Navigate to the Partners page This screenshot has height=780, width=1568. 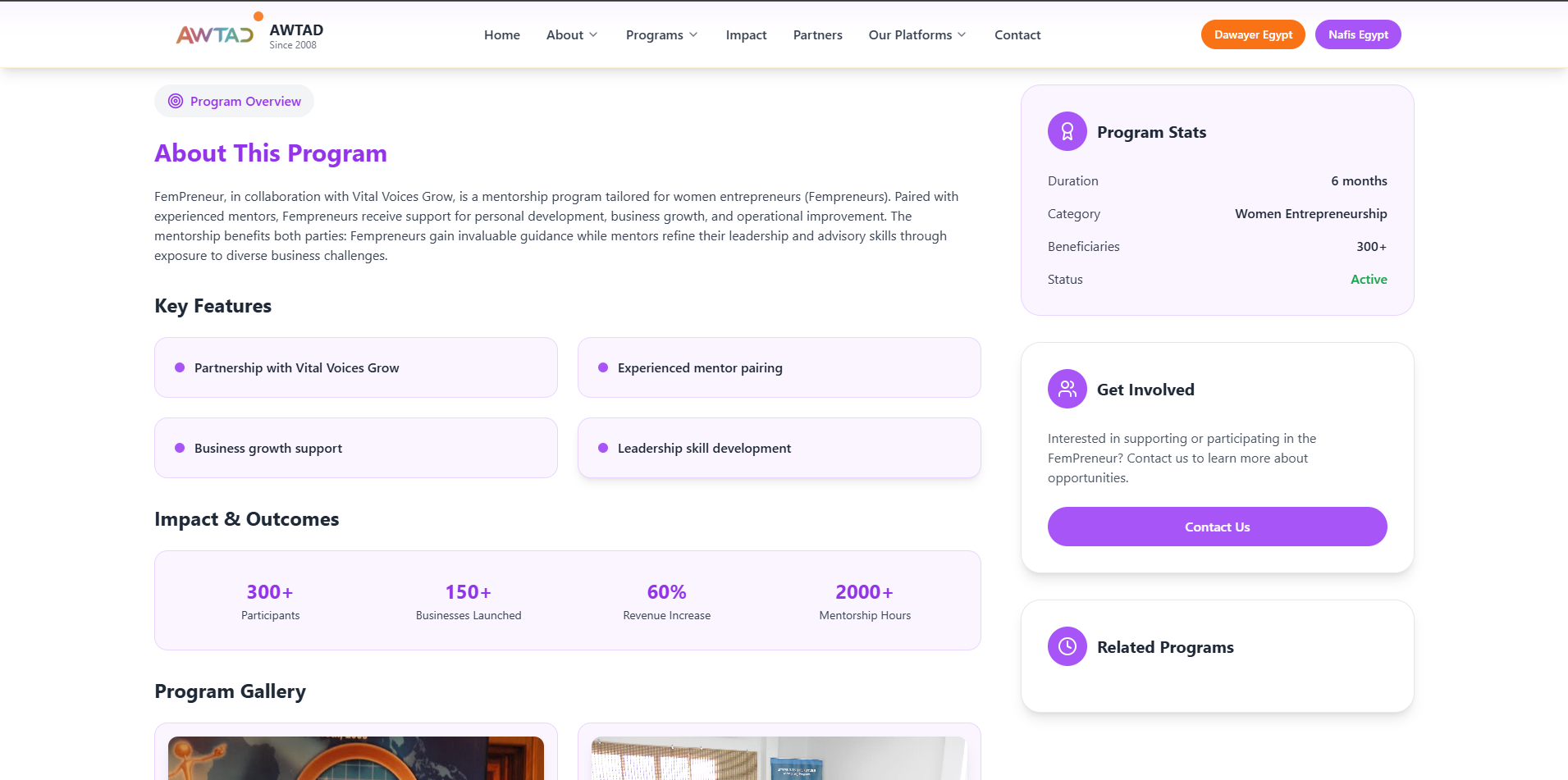(x=817, y=34)
